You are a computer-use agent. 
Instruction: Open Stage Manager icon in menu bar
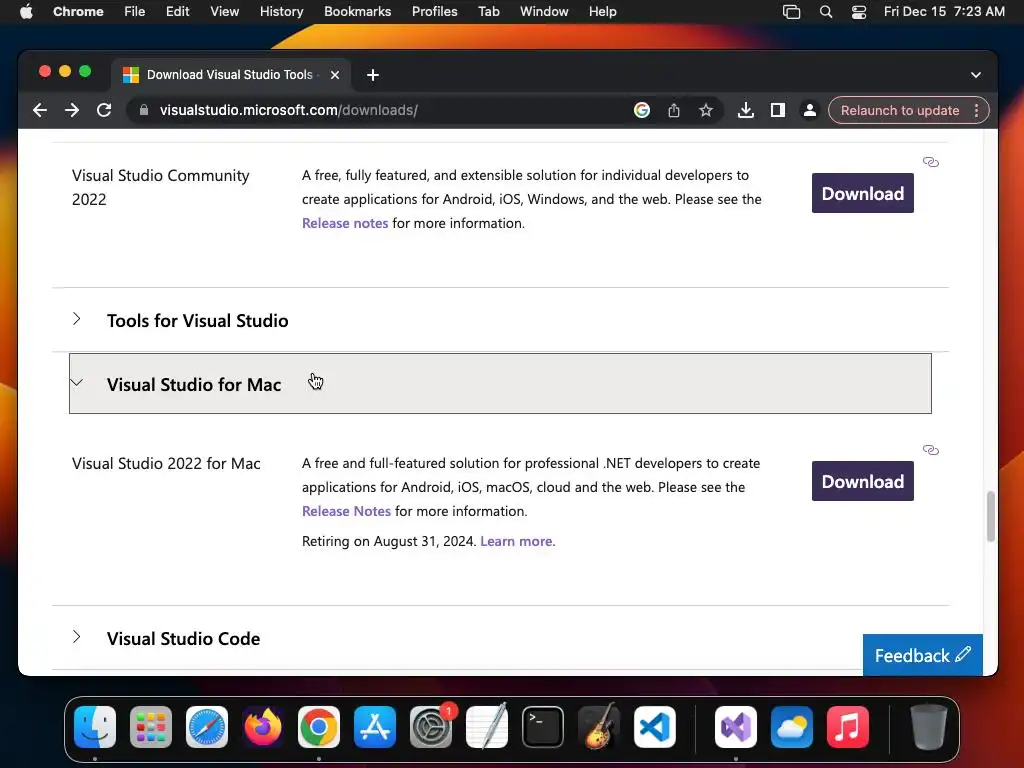[792, 12]
